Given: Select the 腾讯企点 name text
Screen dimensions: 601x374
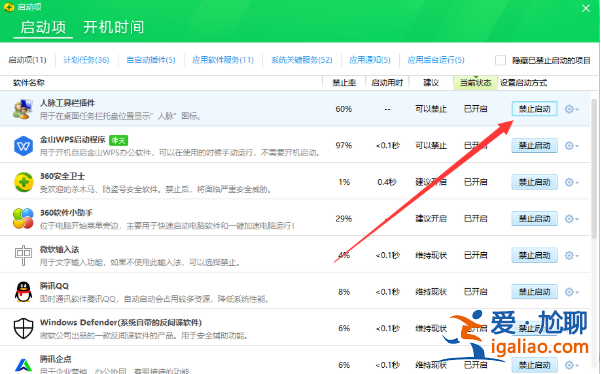Looking at the screenshot, I should 56,359.
